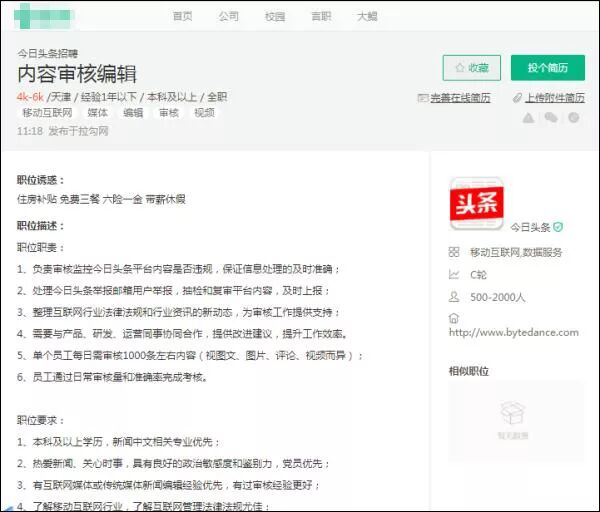Submit resume with 投个简历 button
Viewport: 600px width, 512px height.
[x=547, y=68]
